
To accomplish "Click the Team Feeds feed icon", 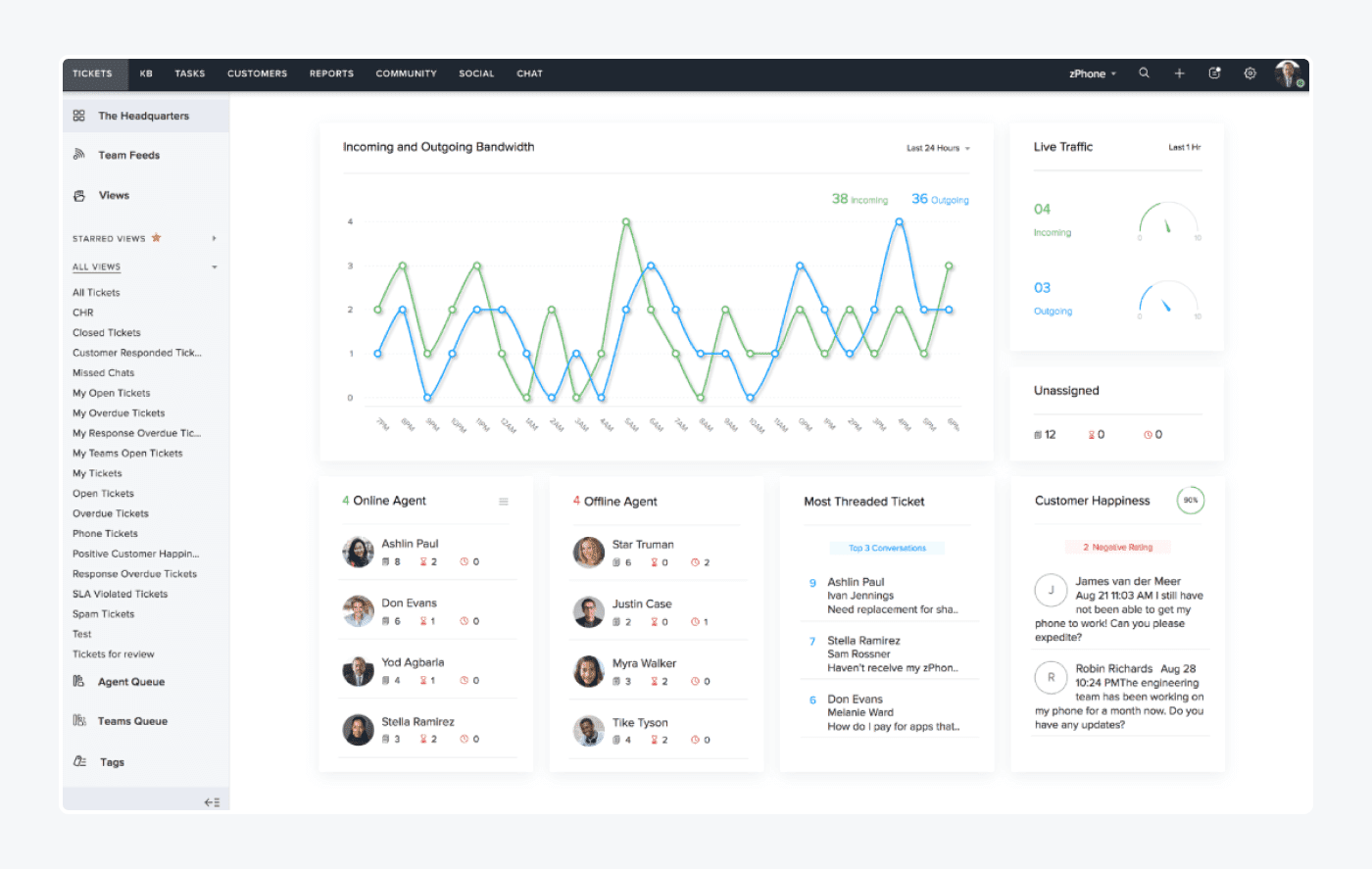I will coord(78,155).
